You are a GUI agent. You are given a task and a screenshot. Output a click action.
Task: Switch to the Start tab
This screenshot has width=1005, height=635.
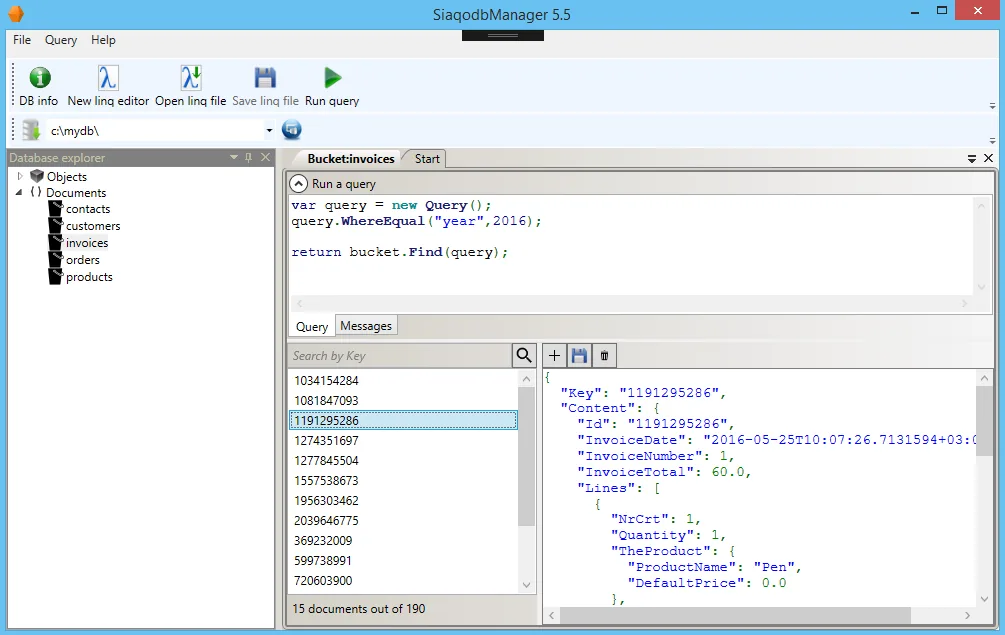(427, 159)
